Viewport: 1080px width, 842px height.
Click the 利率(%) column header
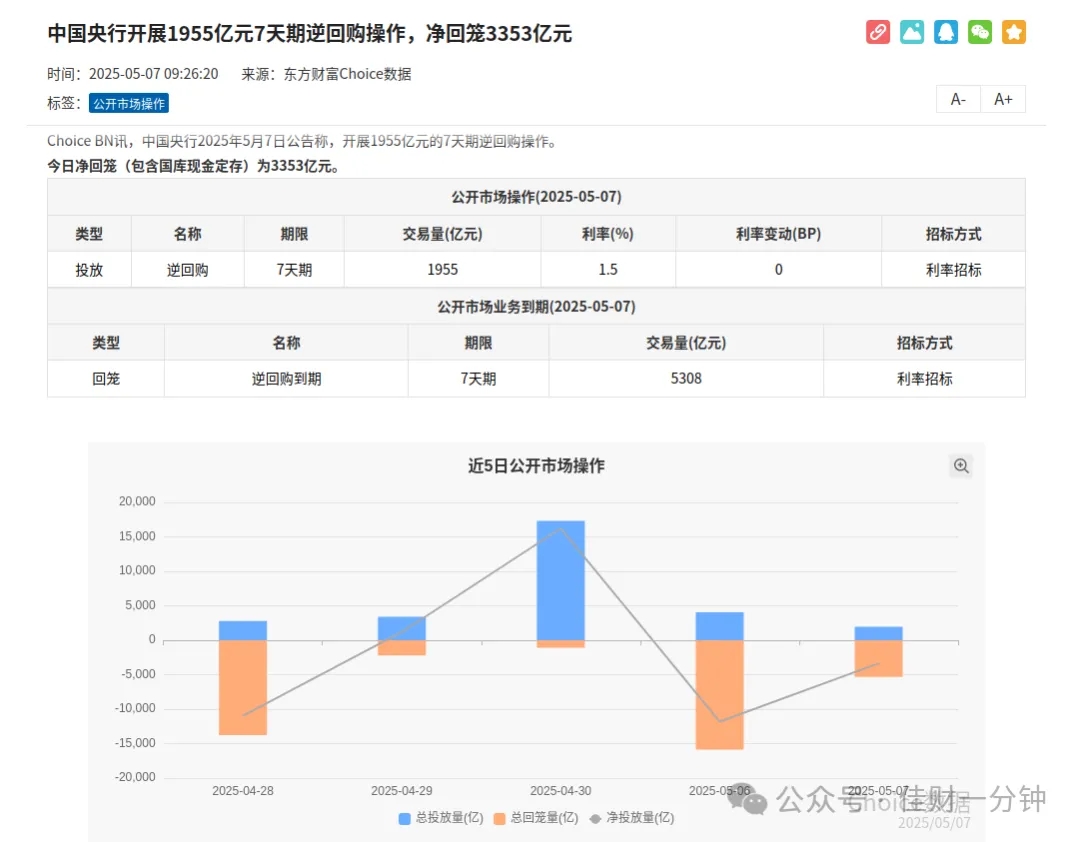pos(608,234)
